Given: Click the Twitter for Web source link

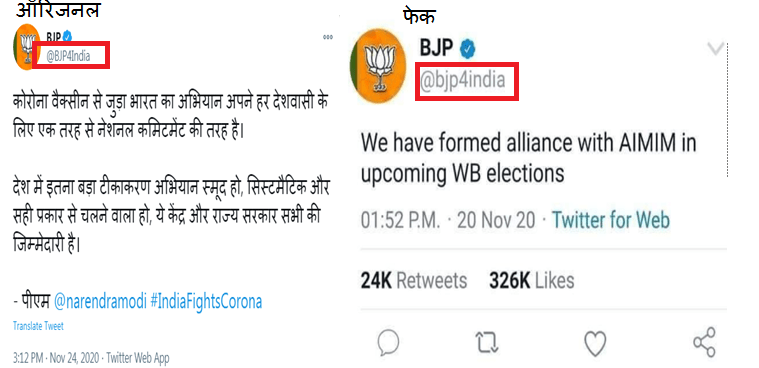Looking at the screenshot, I should (x=611, y=220).
